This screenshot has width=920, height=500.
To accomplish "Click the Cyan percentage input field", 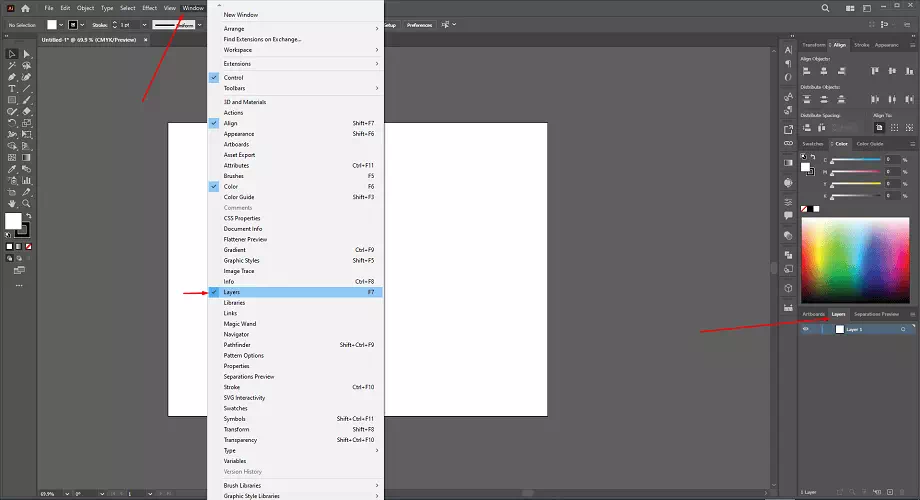I will pos(891,160).
